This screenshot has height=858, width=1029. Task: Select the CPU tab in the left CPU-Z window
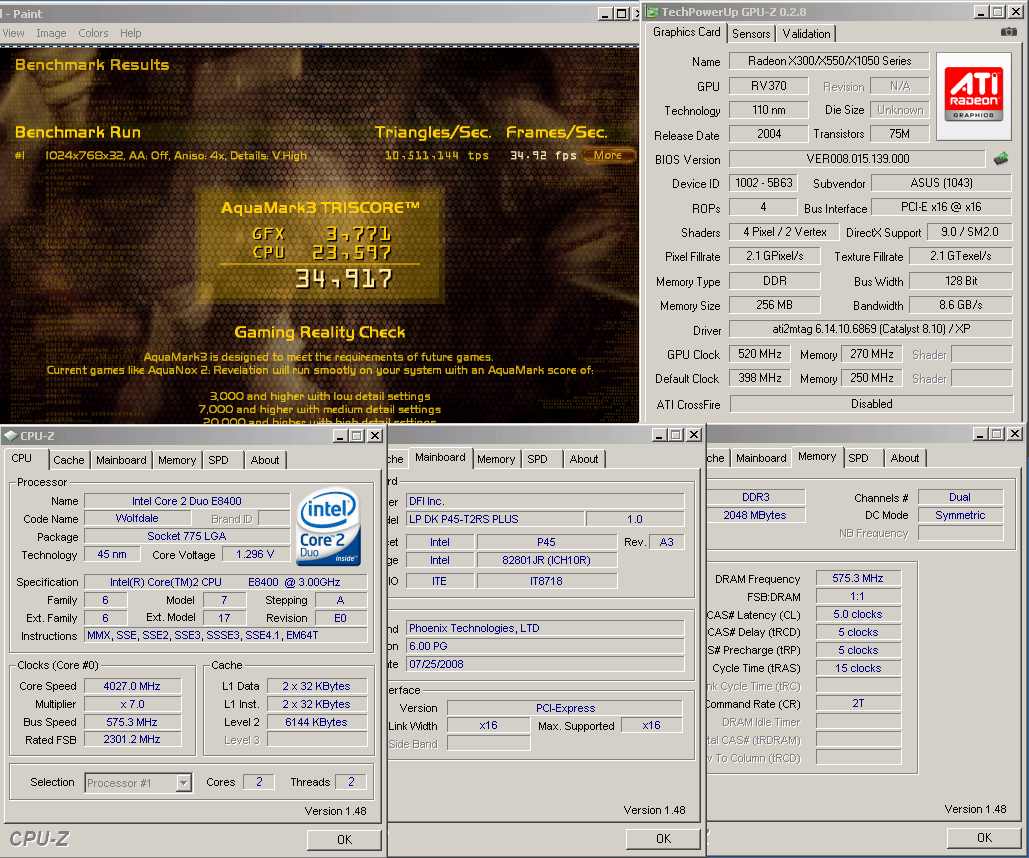click(22, 458)
